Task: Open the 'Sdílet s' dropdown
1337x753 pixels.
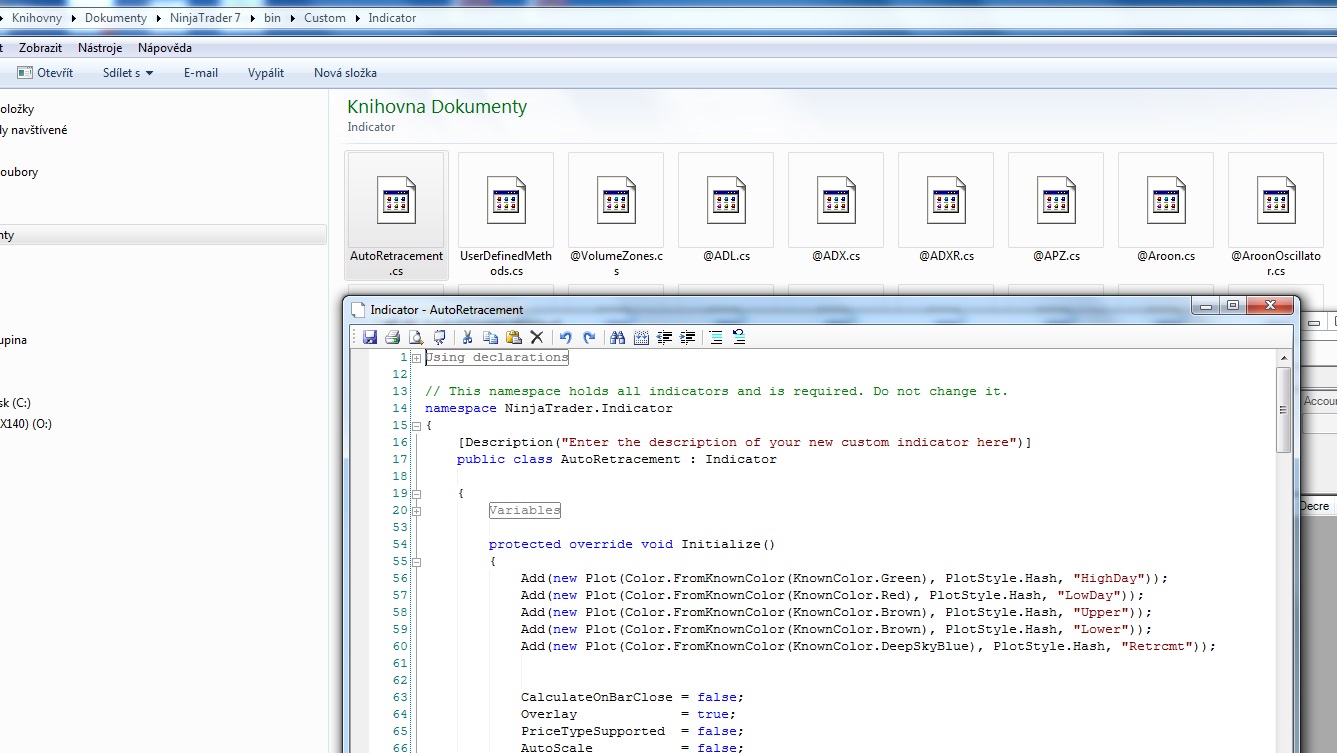Action: (128, 73)
